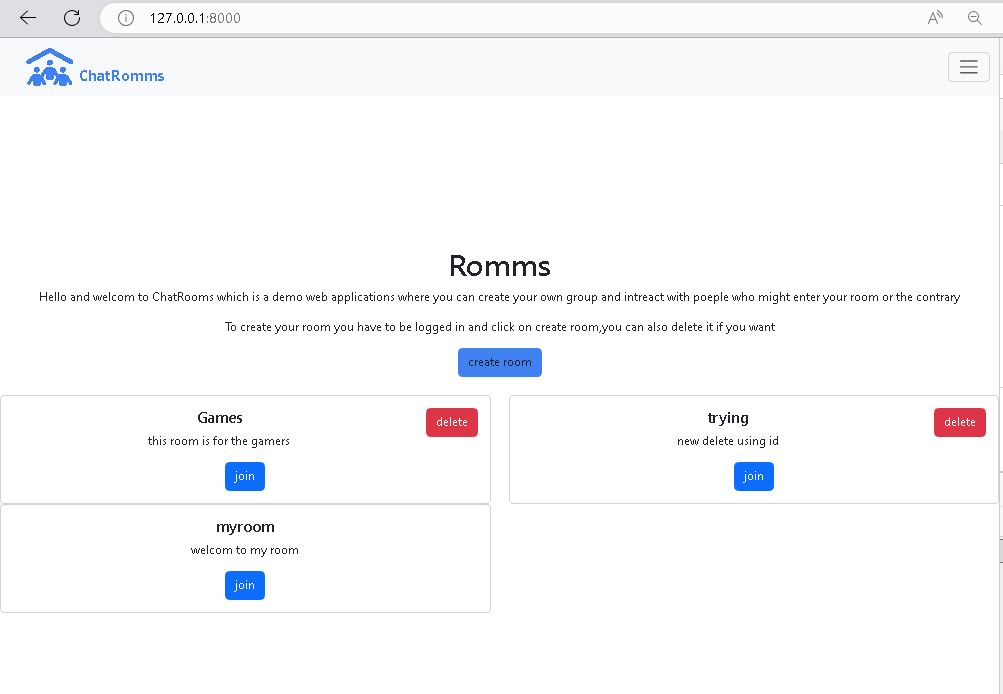1003x694 pixels.
Task: Activate the Read aloud icon
Action: (935, 18)
